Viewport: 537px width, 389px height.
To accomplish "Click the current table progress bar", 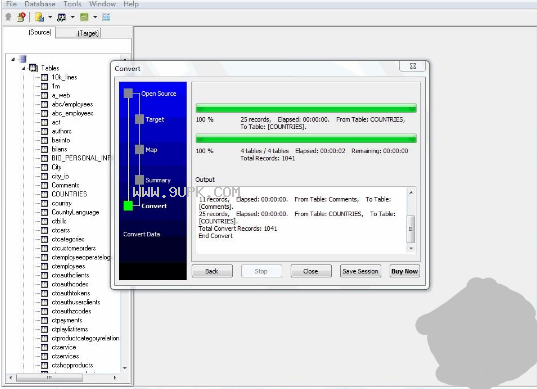I will 306,109.
